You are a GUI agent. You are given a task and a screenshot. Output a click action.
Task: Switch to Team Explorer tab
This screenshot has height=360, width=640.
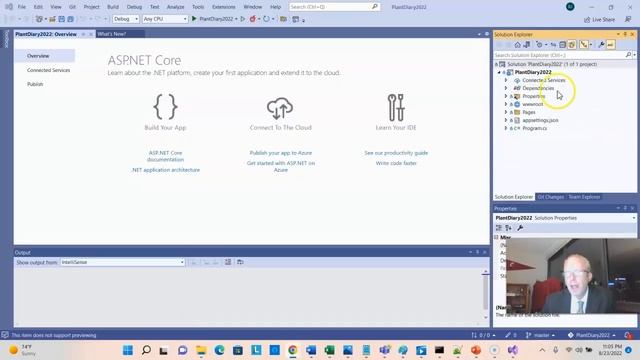point(584,197)
